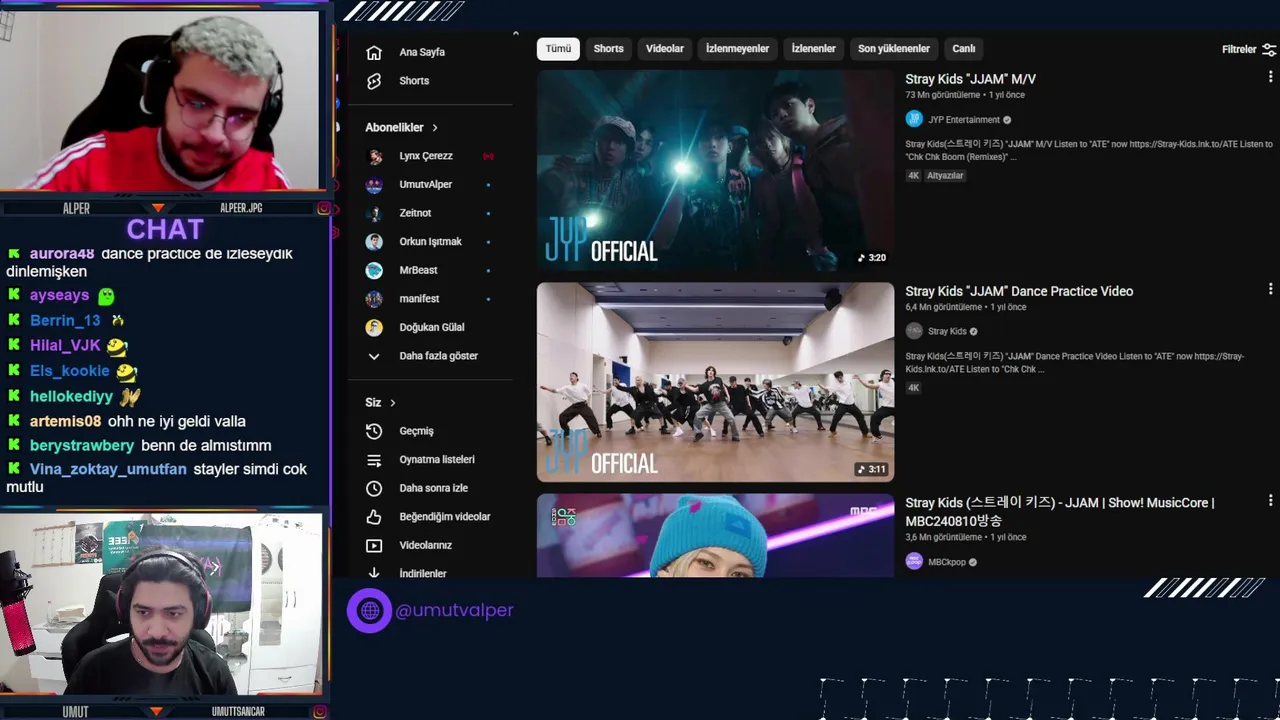Image resolution: width=1280 pixels, height=720 pixels.
Task: Open the Shorts sidebar icon
Action: point(374,81)
